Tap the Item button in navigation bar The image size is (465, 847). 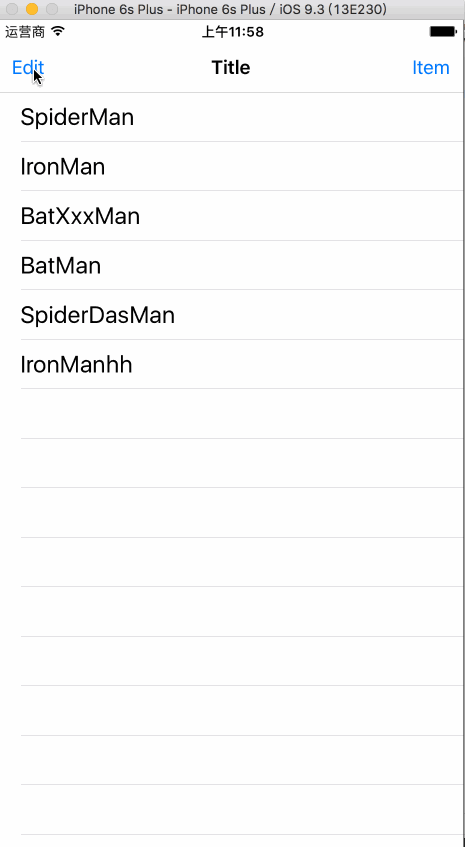pos(430,68)
